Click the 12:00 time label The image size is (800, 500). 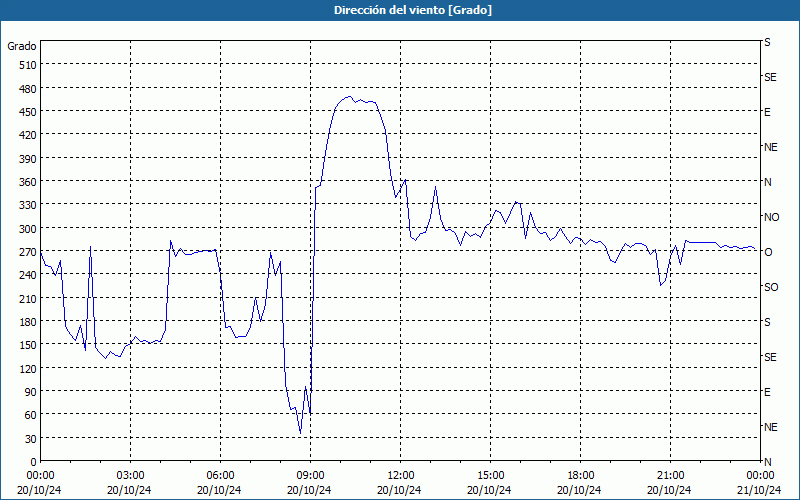[401, 476]
